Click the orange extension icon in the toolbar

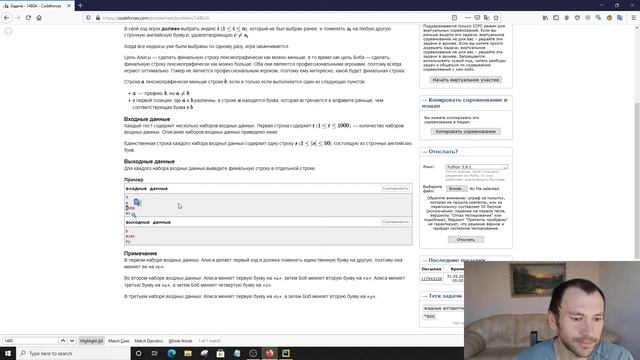[609, 18]
